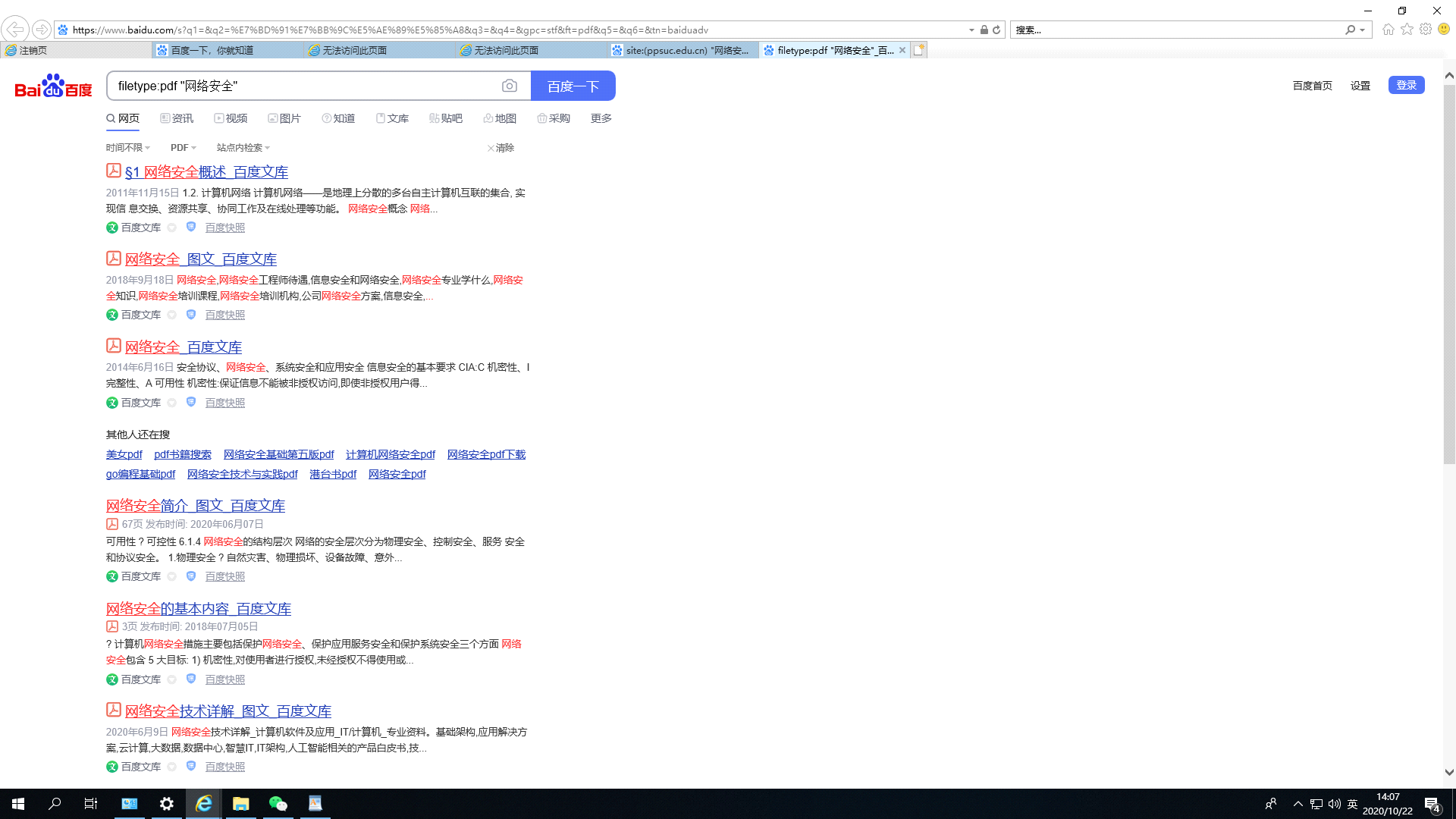
Task: Switch to the 图片 search tab
Action: [x=284, y=118]
